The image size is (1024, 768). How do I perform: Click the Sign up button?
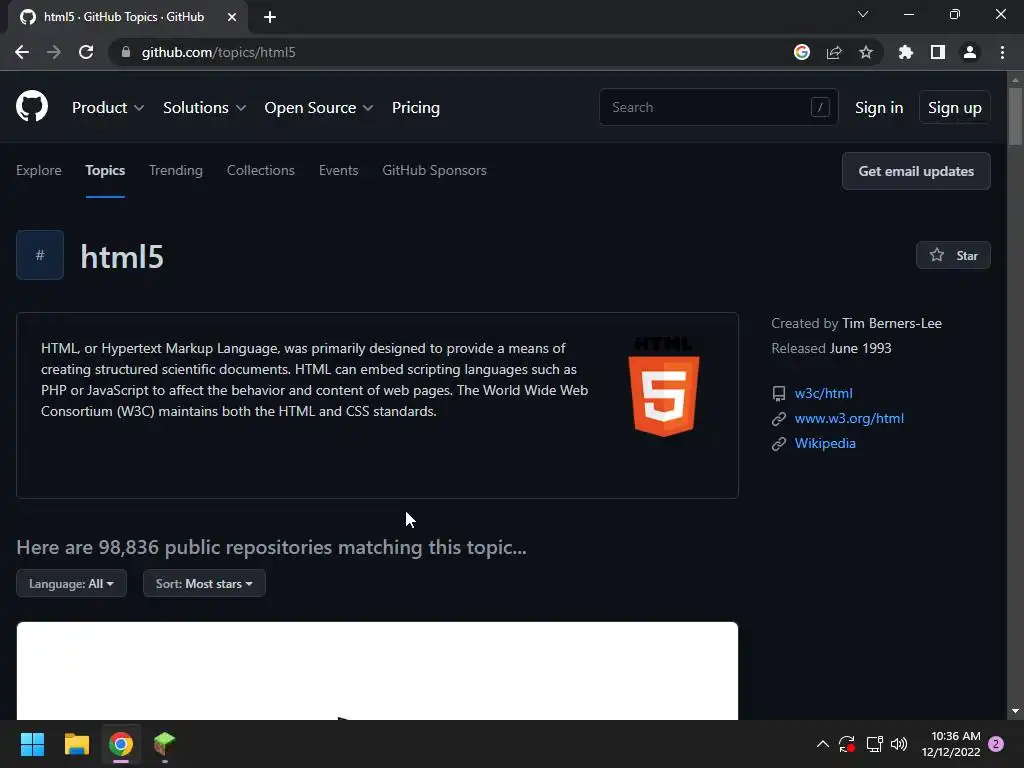click(955, 108)
